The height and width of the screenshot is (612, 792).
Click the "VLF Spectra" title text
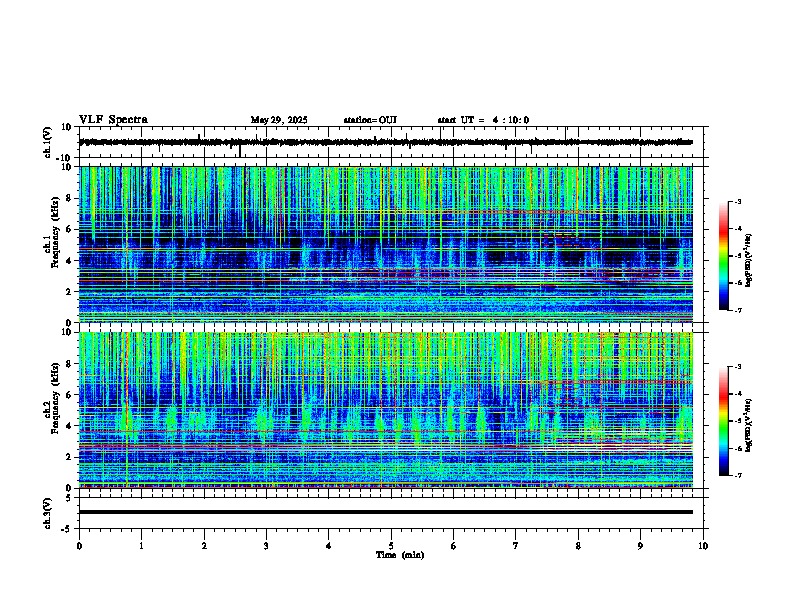coord(113,120)
